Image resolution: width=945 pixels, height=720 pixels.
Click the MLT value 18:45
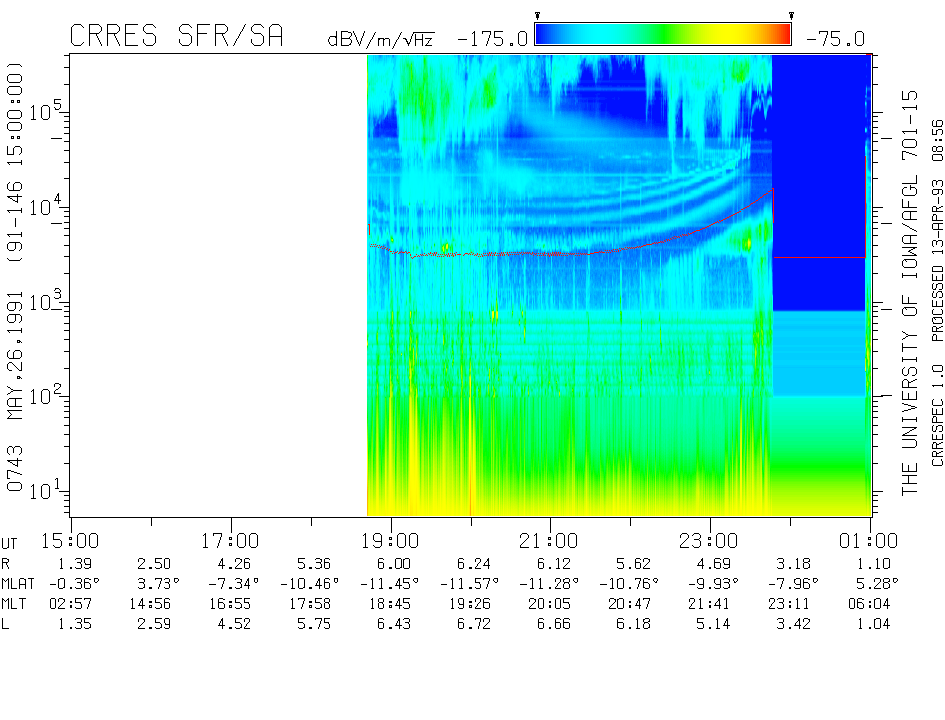(x=390, y=603)
